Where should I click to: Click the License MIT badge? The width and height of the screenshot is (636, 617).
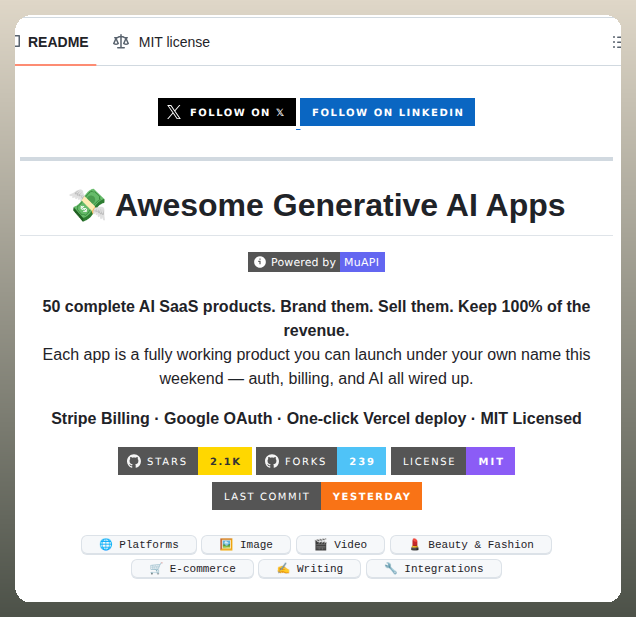point(453,461)
